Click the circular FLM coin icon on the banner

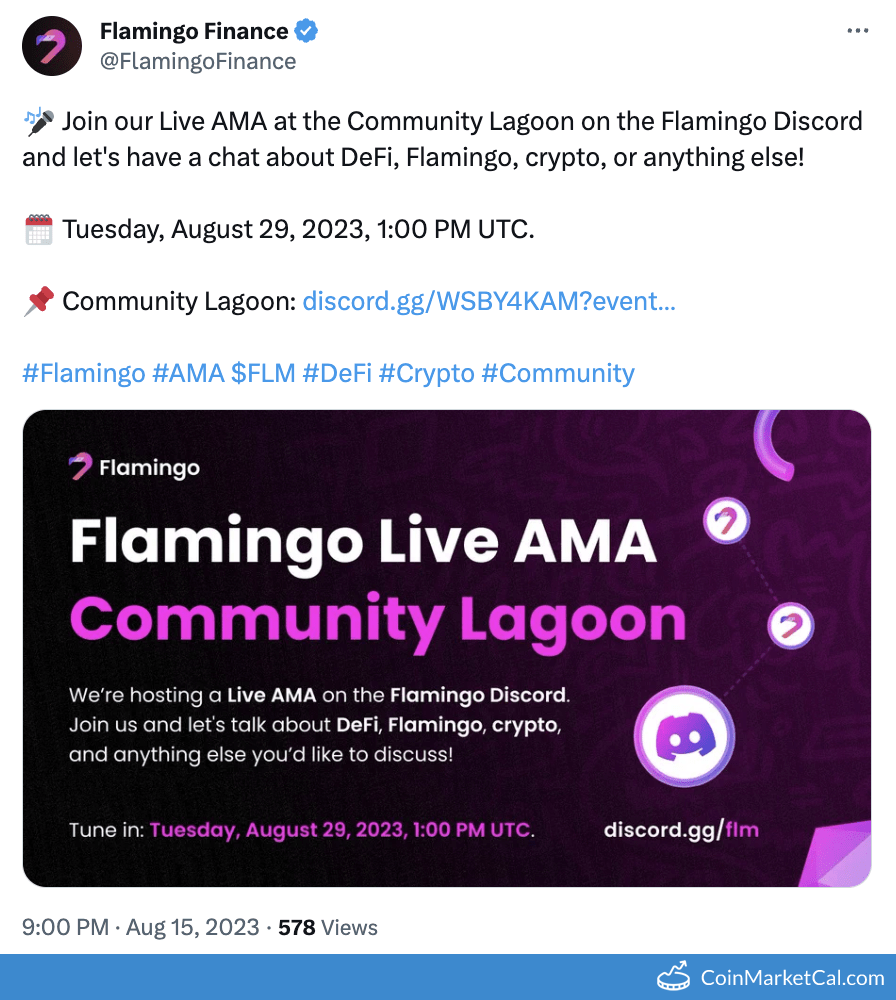pos(728,523)
